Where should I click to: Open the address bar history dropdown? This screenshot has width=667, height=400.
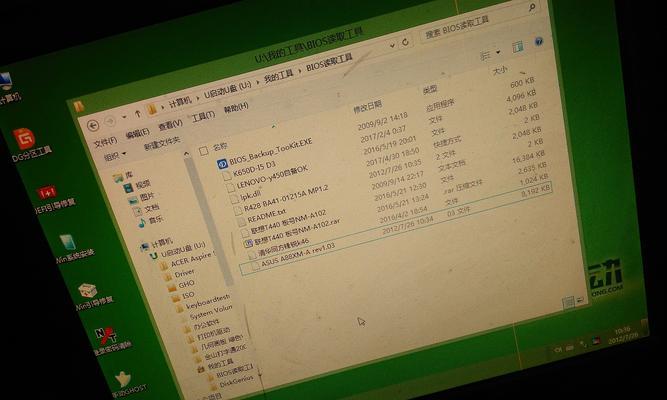point(392,45)
